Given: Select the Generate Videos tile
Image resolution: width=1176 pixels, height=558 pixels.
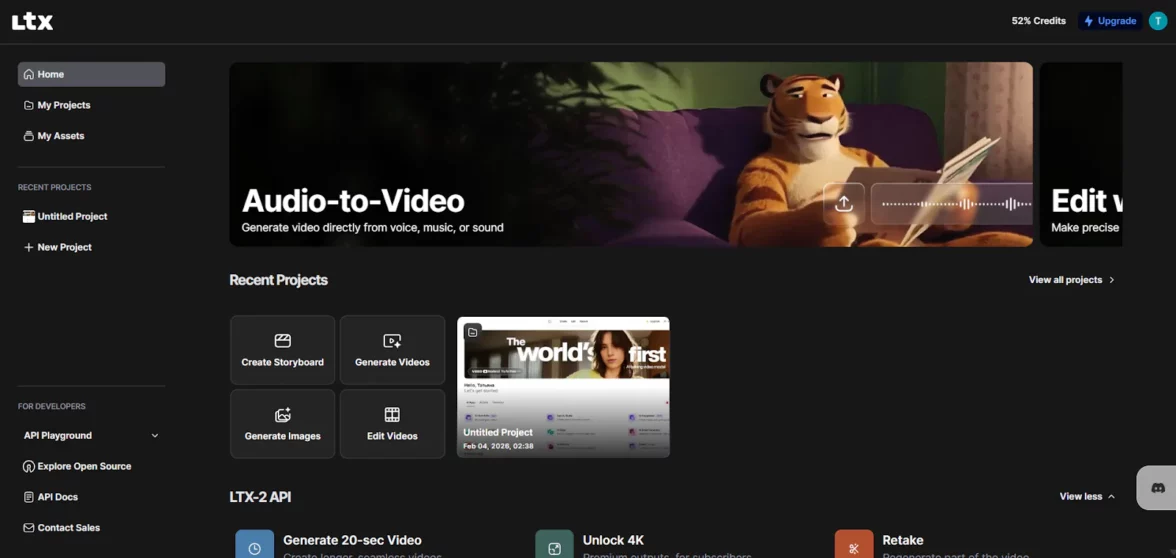Looking at the screenshot, I should tap(392, 350).
